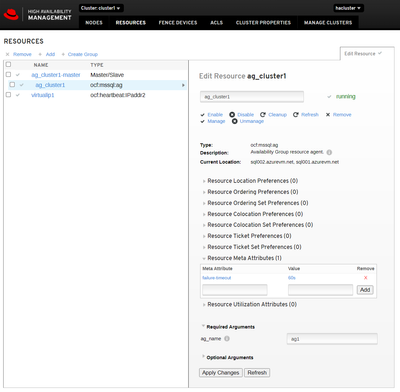Viewport: 400px width, 392px height.
Task: Expand Resource Ticket Preferences
Action: click(x=247, y=236)
